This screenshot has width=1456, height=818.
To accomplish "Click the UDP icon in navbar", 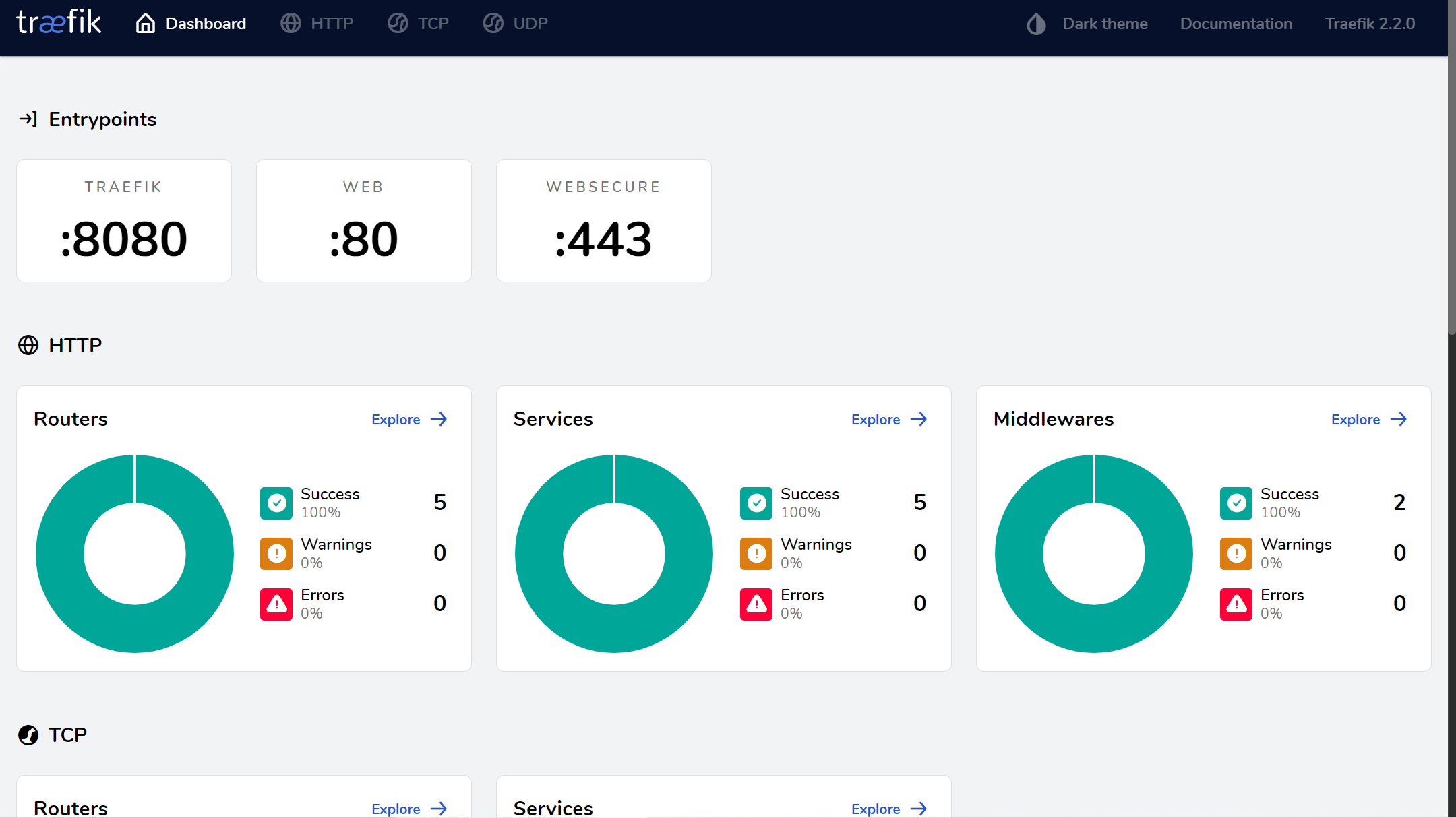I will pos(493,24).
